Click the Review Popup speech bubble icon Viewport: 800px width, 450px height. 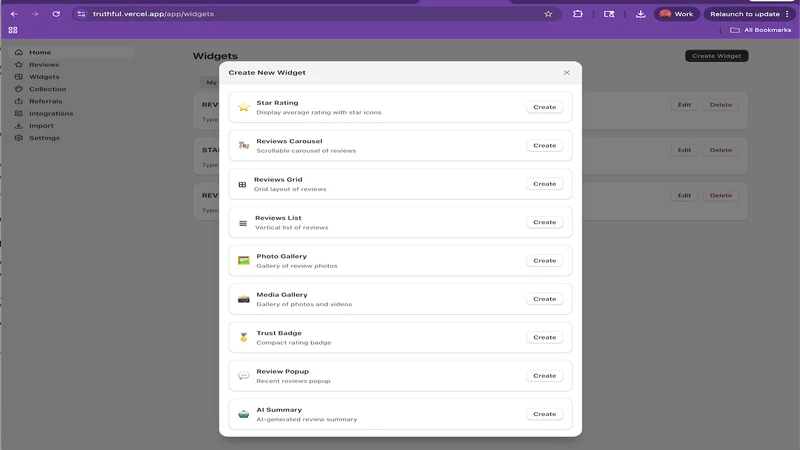click(244, 376)
